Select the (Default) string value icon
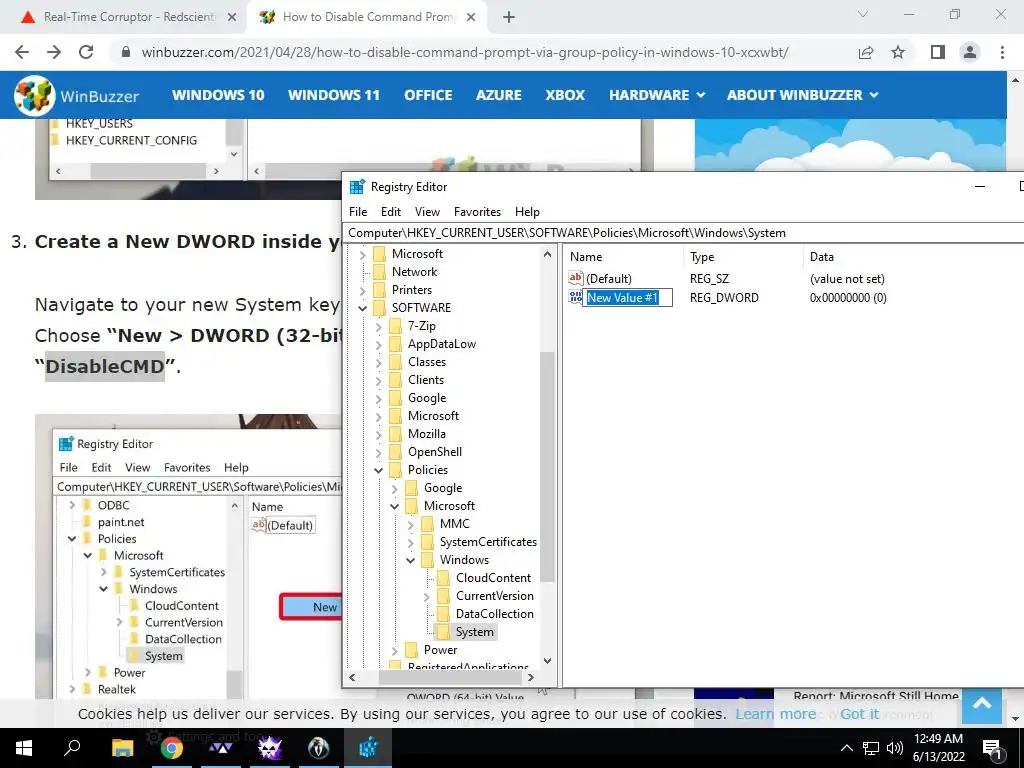The image size is (1024, 768). coord(575,278)
